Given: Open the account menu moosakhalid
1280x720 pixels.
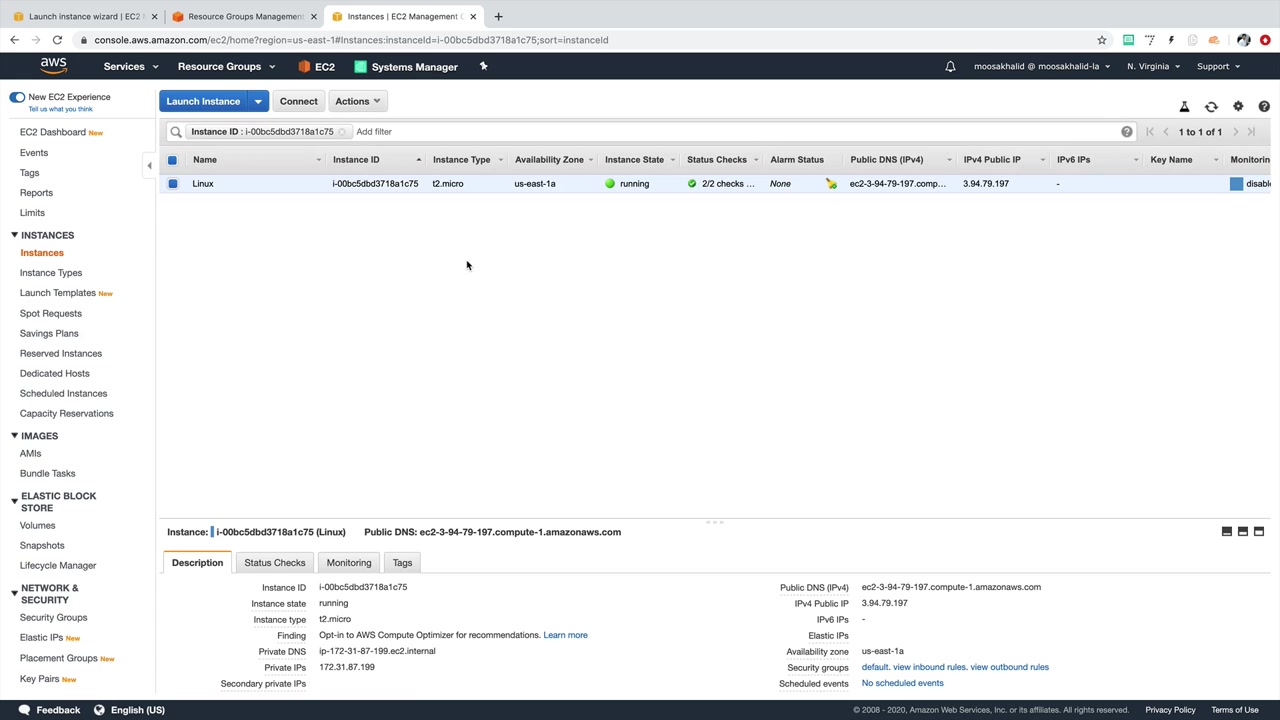Looking at the screenshot, I should 1042,67.
